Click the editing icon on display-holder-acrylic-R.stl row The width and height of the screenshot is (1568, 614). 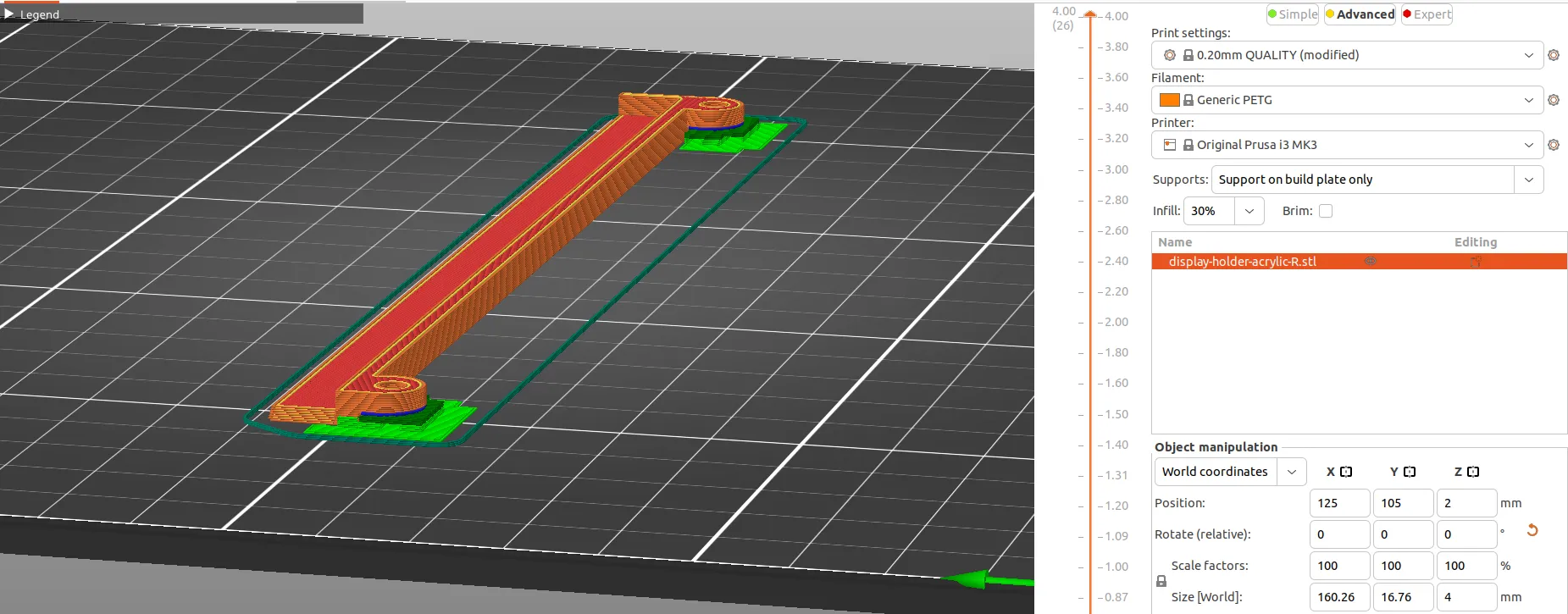pyautogui.click(x=1476, y=262)
